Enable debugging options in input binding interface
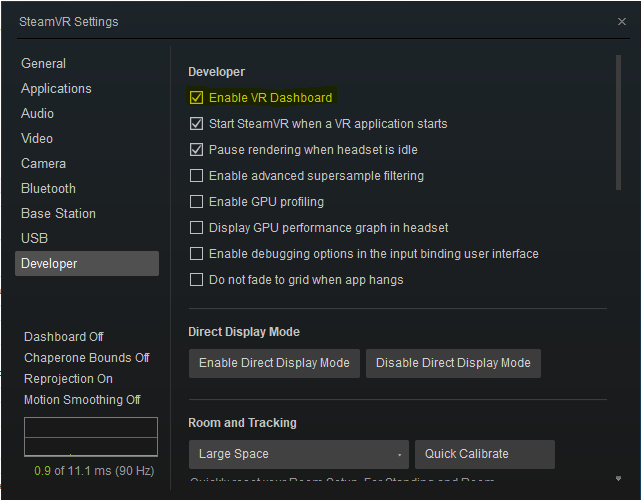 (x=196, y=254)
